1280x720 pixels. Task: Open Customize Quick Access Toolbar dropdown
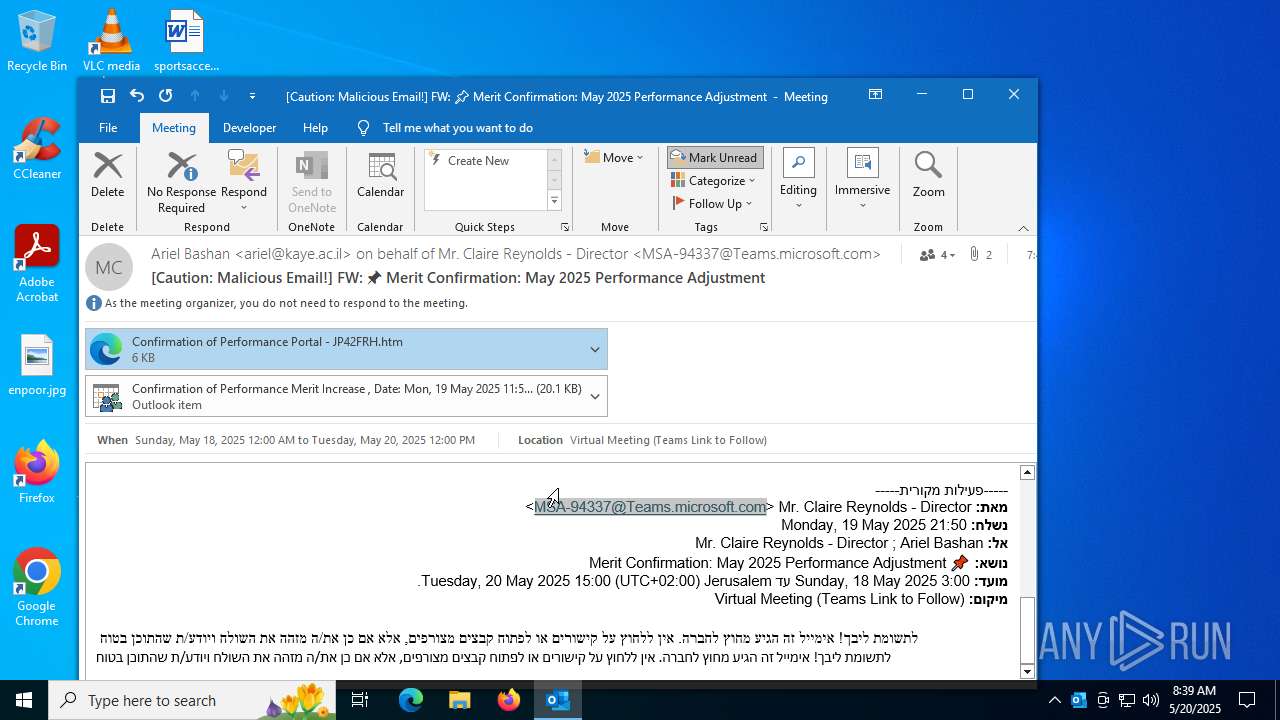(252, 96)
